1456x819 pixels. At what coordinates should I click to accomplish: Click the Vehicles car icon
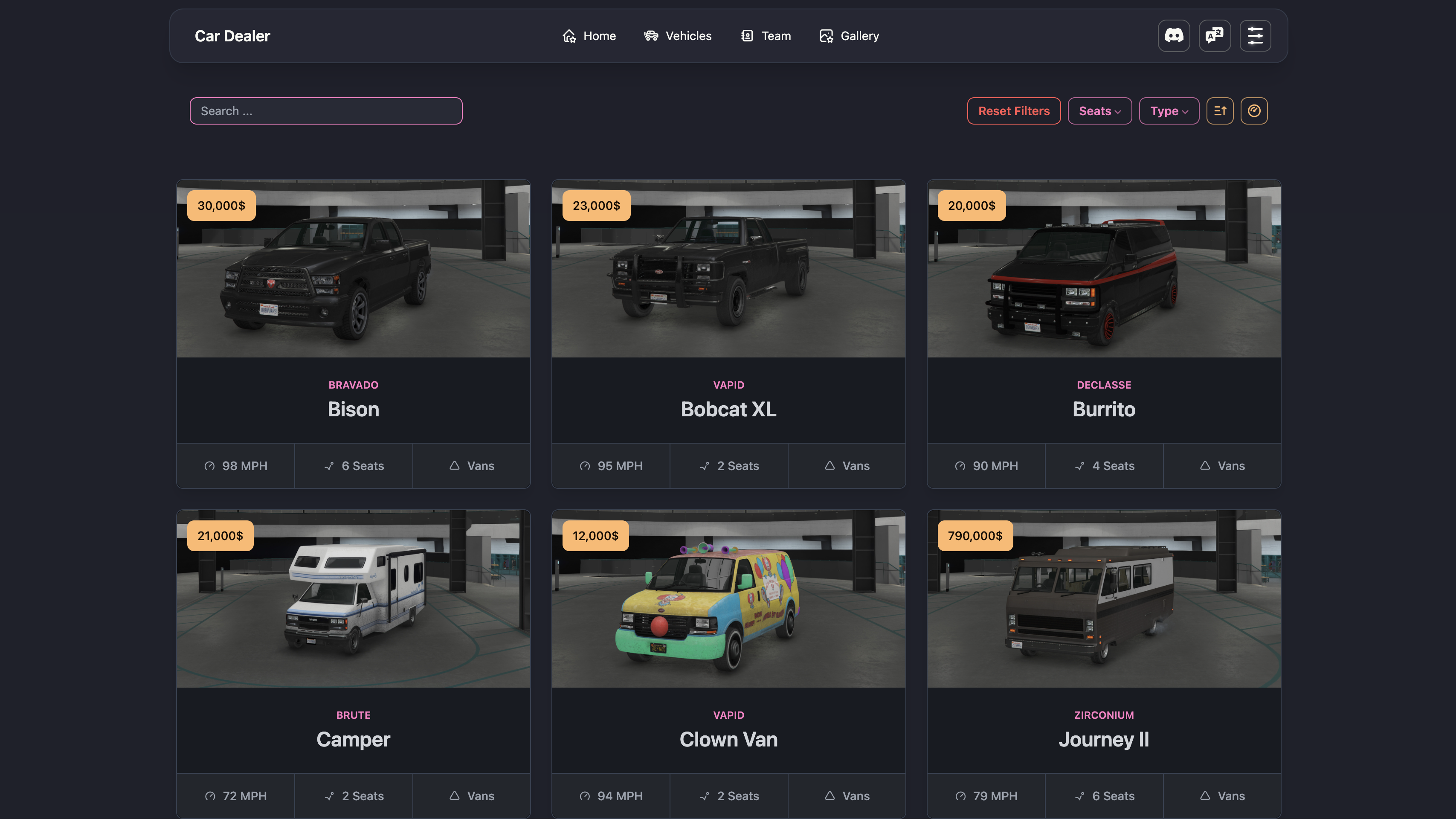point(651,36)
